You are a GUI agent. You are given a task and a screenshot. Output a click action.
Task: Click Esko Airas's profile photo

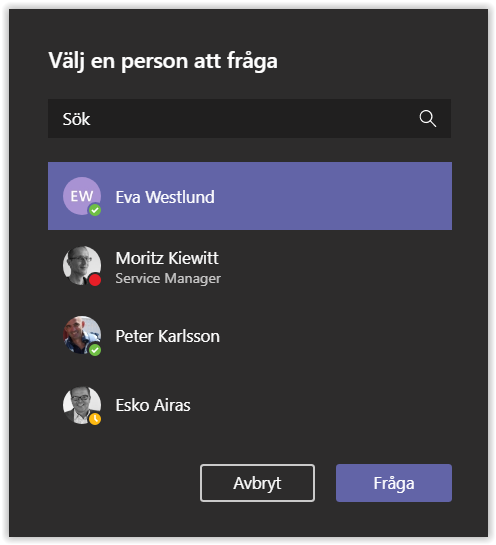pos(82,405)
